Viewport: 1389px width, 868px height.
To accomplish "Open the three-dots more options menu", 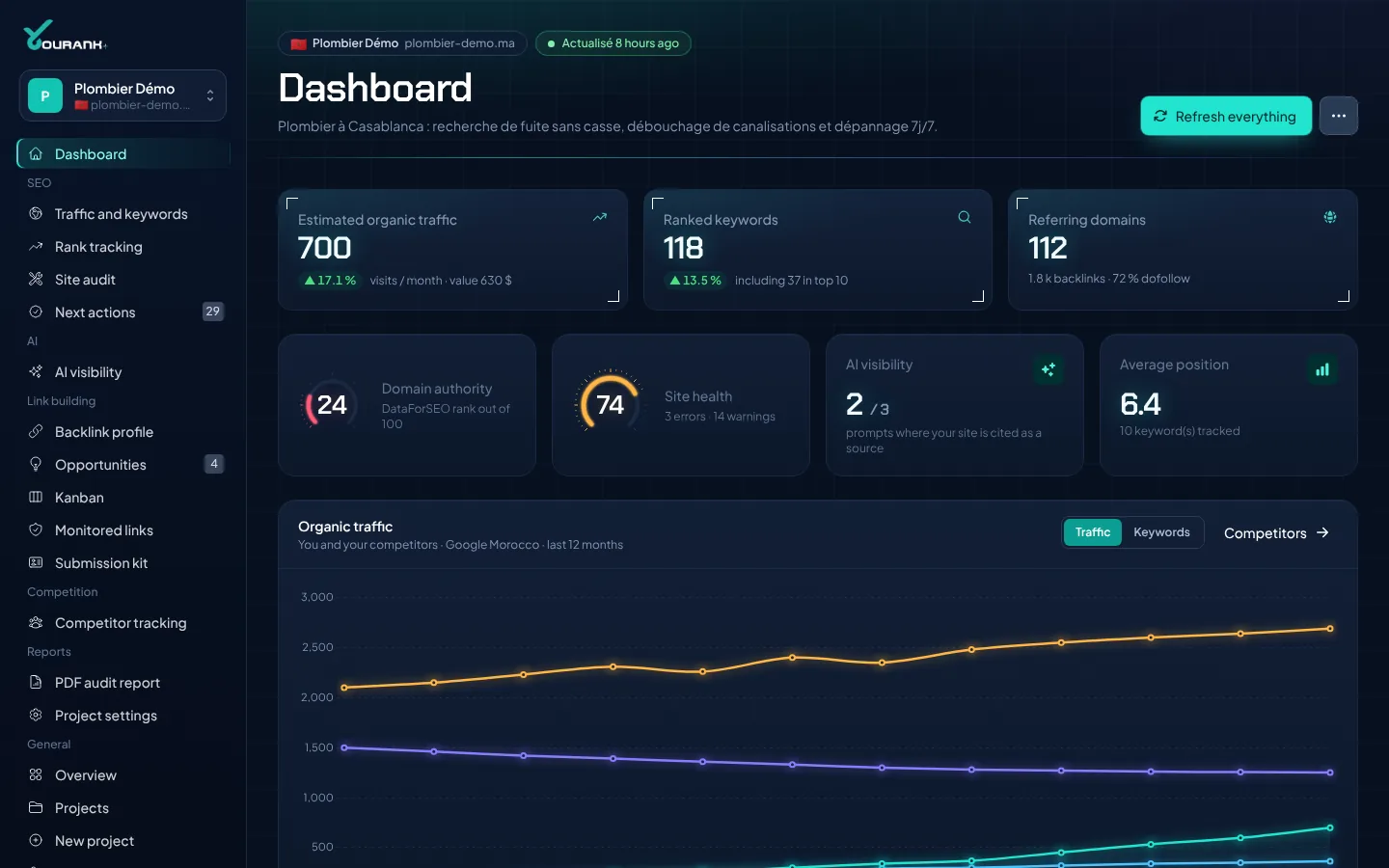I will [1339, 116].
